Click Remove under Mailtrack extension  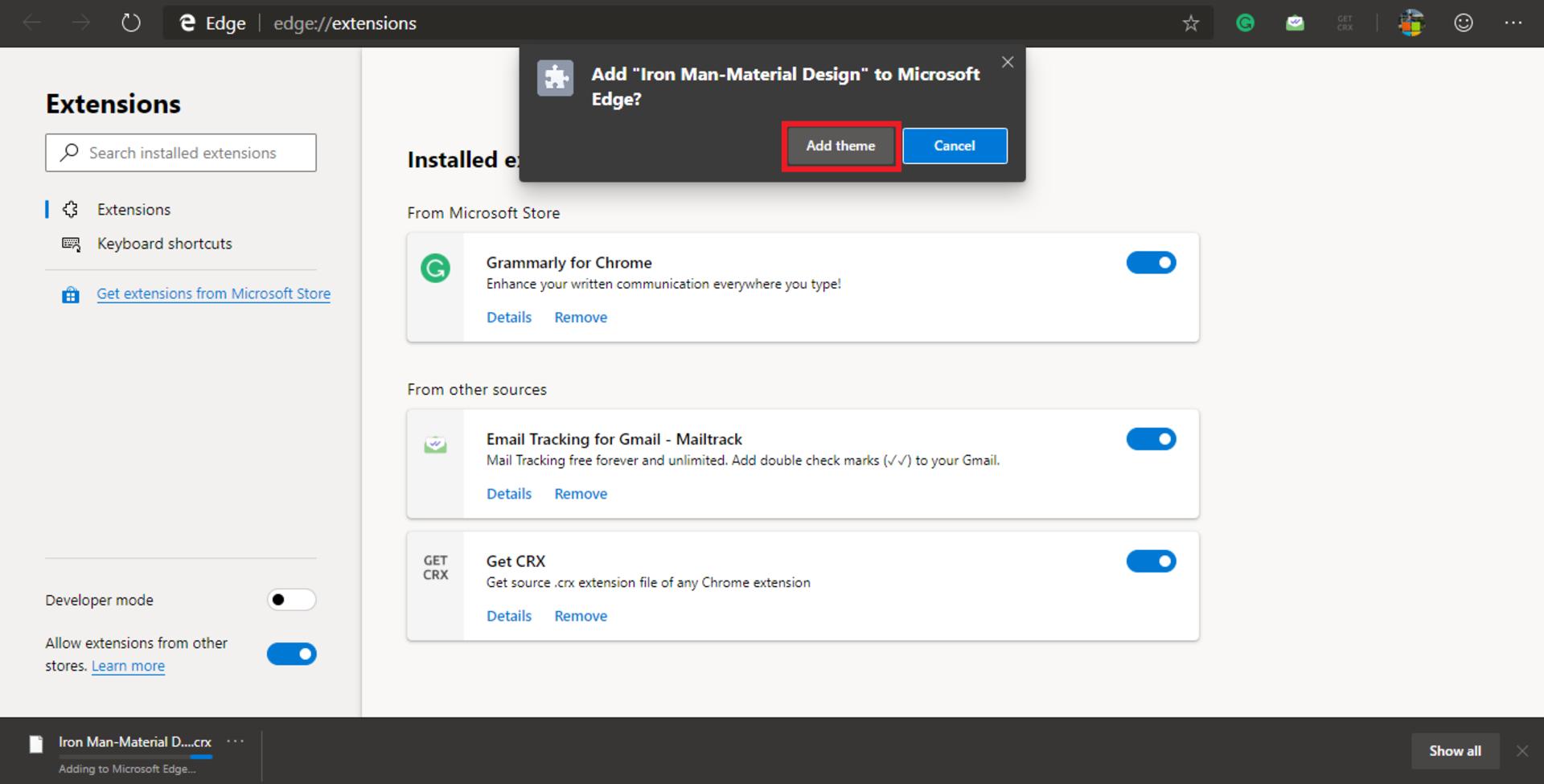[x=581, y=494]
